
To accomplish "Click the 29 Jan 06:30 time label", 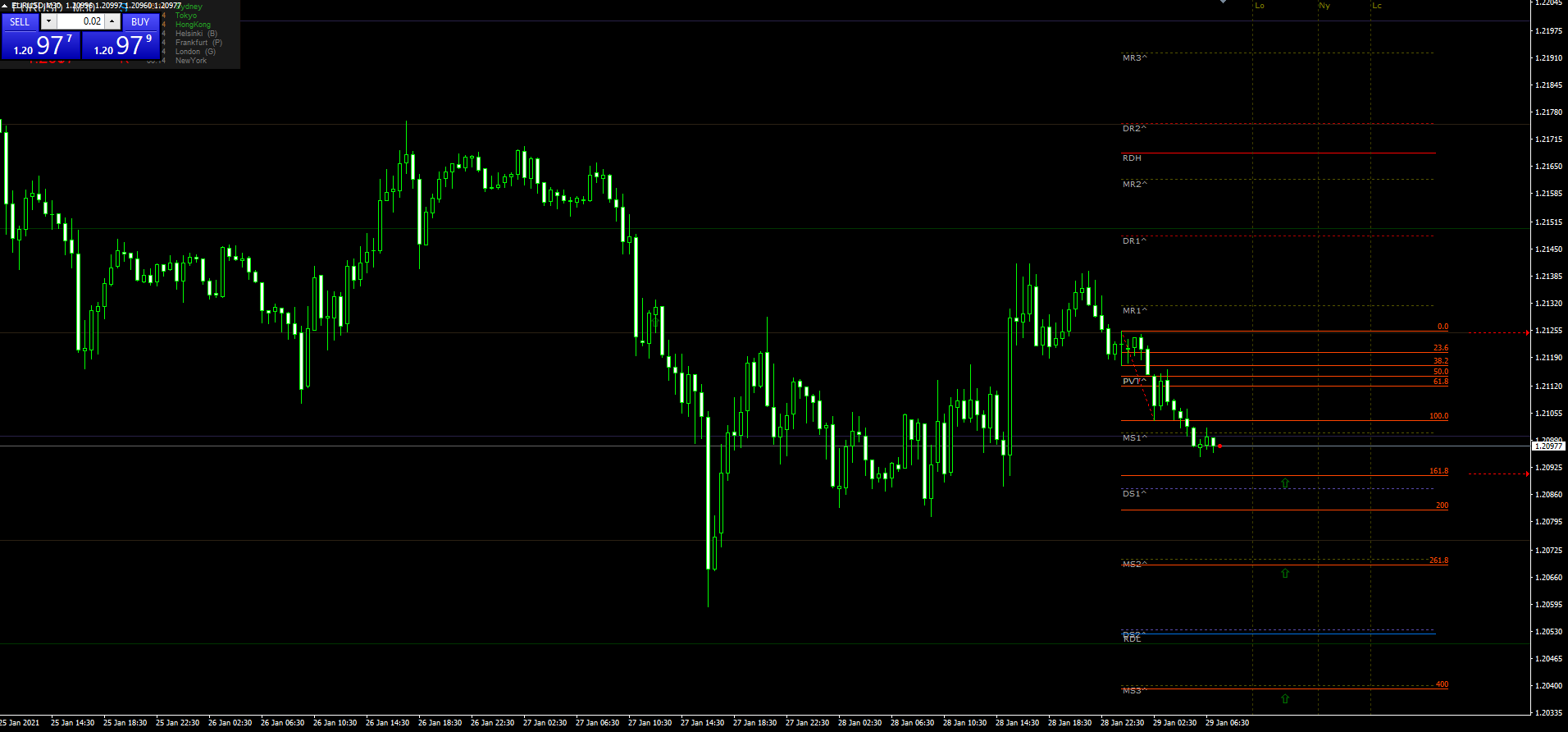I will [x=1227, y=723].
